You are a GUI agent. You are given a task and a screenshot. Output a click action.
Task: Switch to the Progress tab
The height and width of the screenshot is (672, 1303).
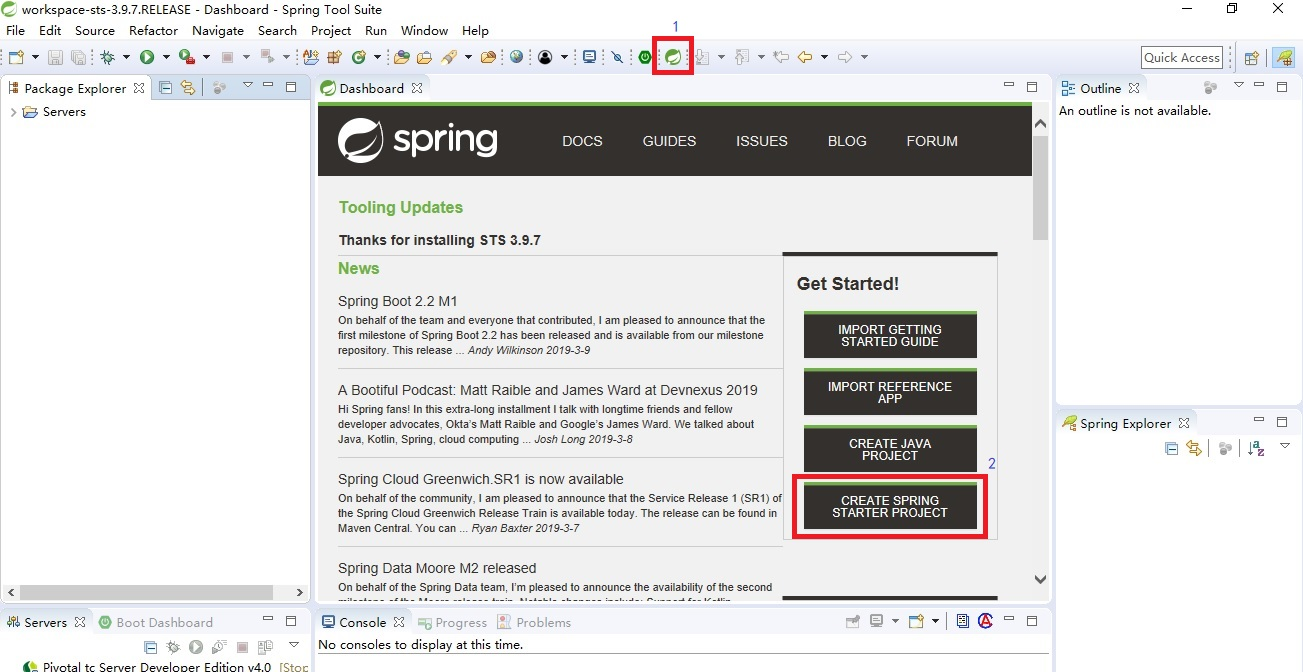click(452, 622)
